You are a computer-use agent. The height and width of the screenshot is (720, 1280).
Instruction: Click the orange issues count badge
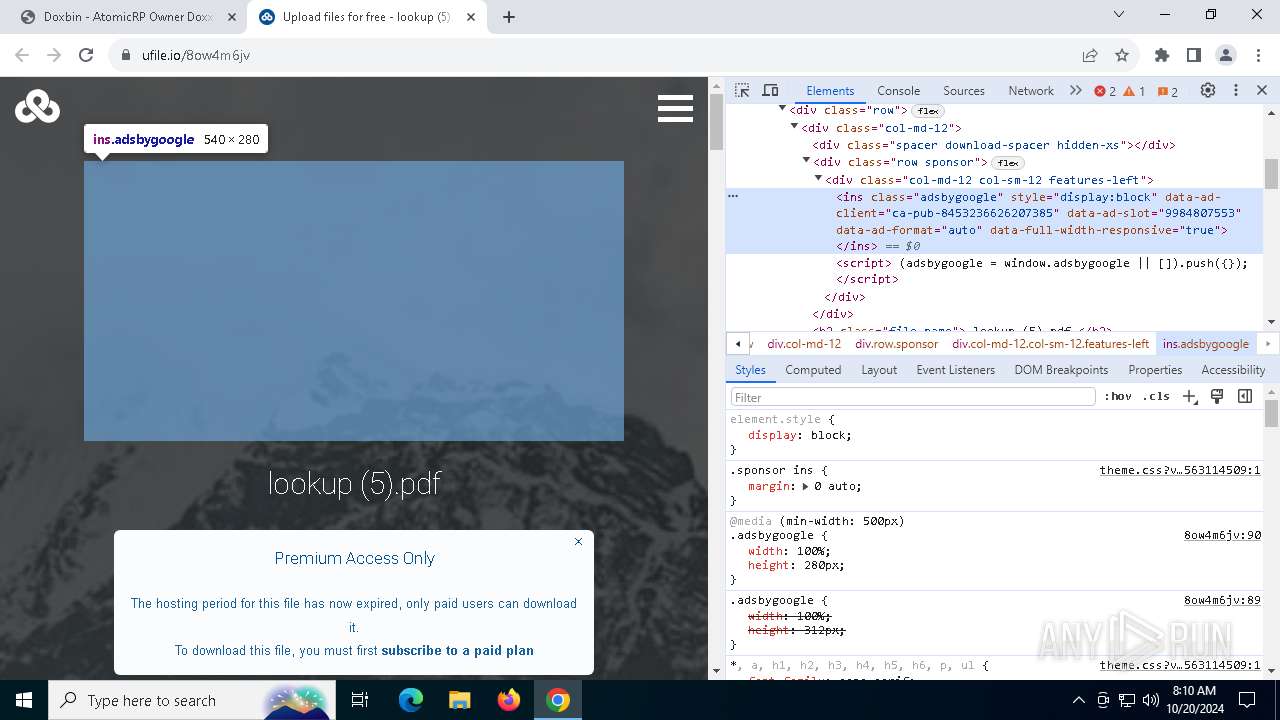[x=1168, y=91]
